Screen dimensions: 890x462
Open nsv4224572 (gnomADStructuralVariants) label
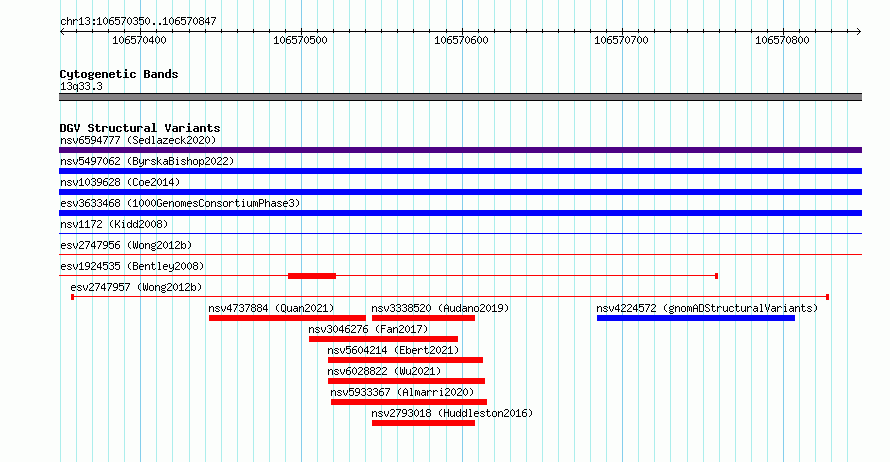click(x=707, y=308)
